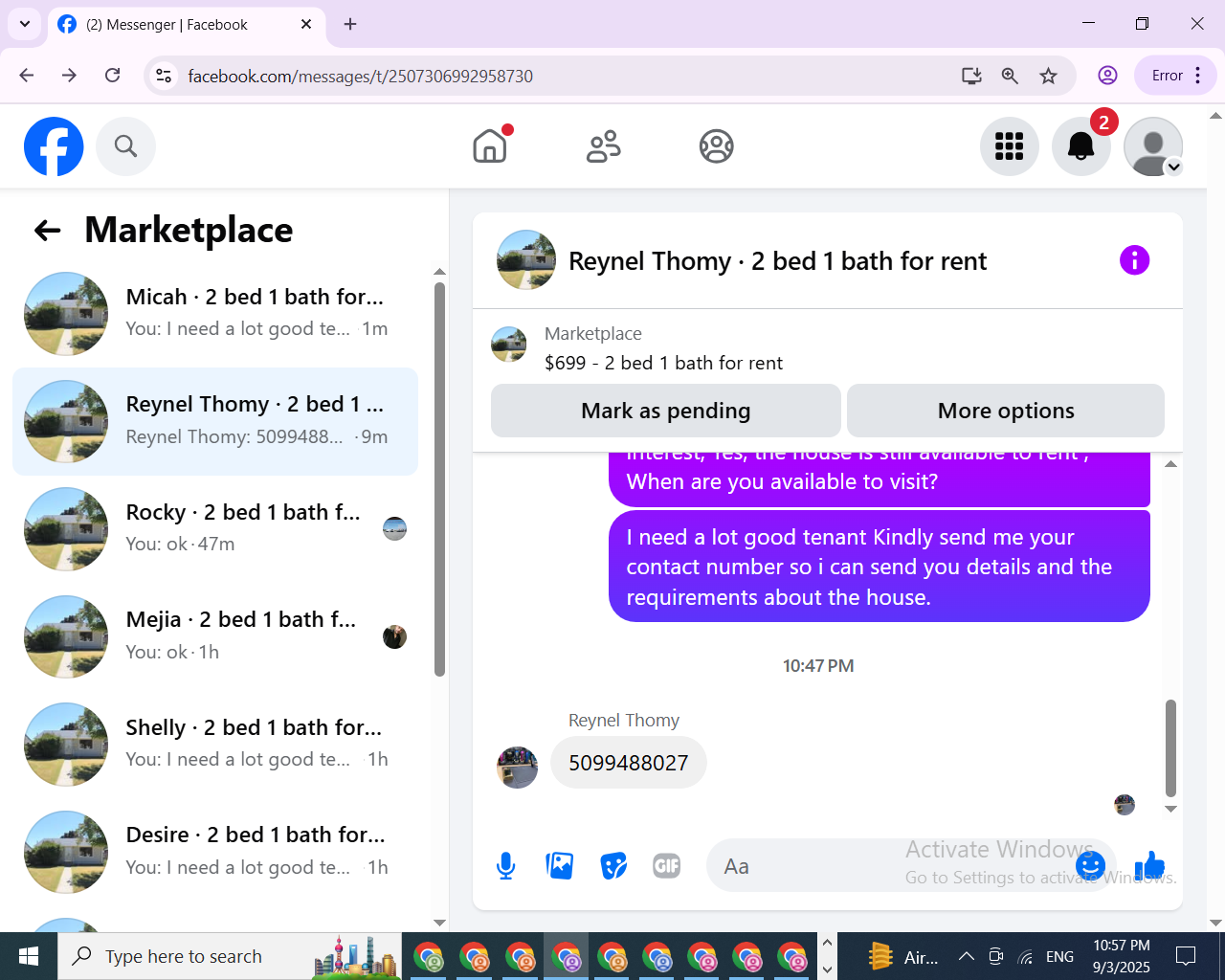Screen dimensions: 1225x980
Task: Open a new browser tab
Action: (x=350, y=24)
